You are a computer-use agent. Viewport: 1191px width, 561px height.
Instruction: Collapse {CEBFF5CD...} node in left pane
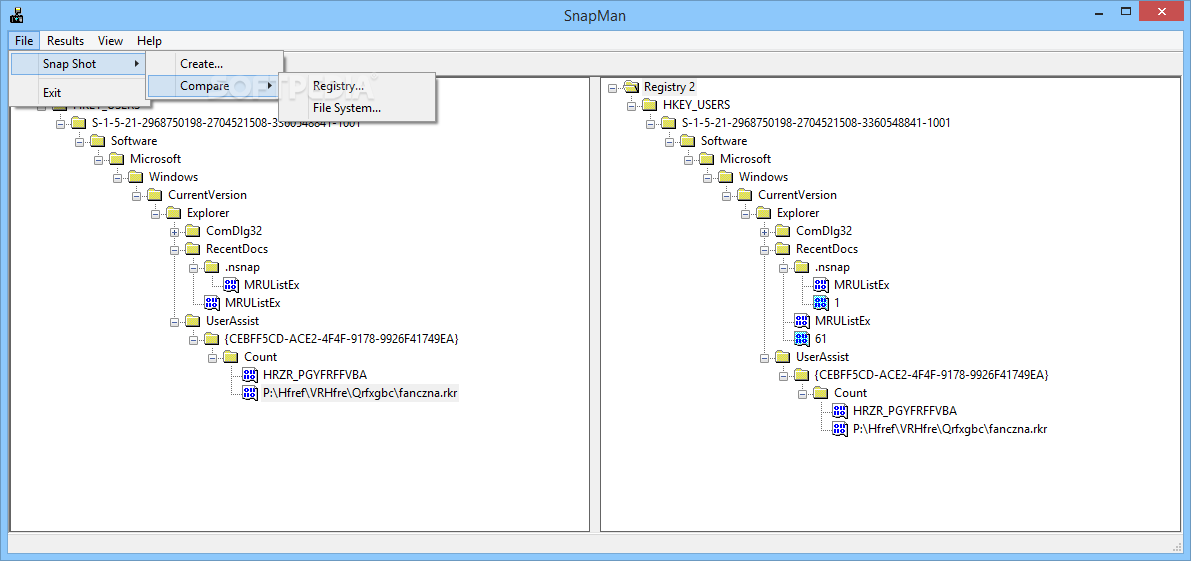point(193,339)
